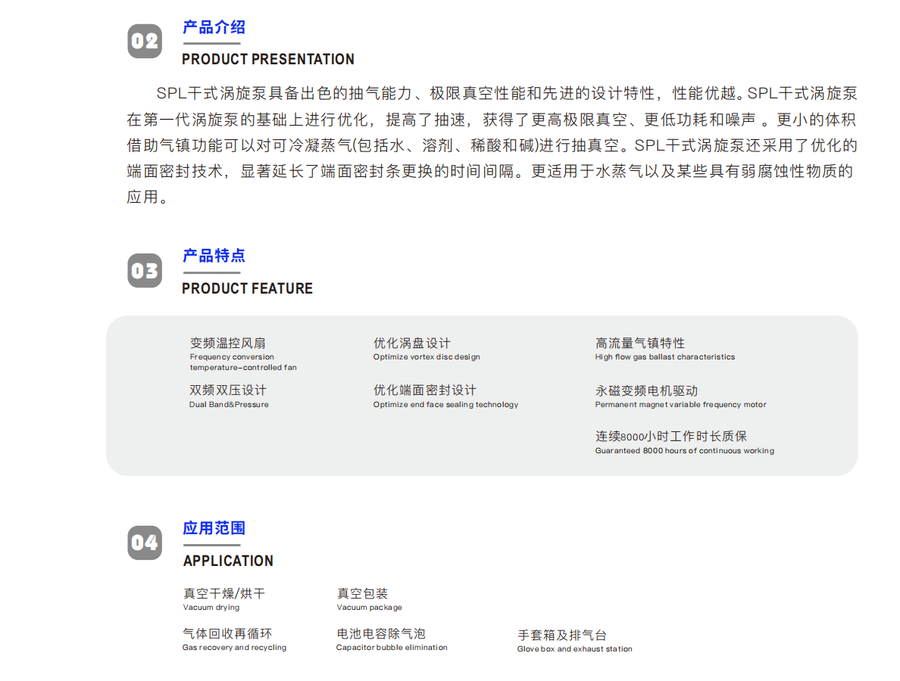This screenshot has height=681, width=900.
Task: Click the 变频温控风扇 feature label
Action: point(228,343)
